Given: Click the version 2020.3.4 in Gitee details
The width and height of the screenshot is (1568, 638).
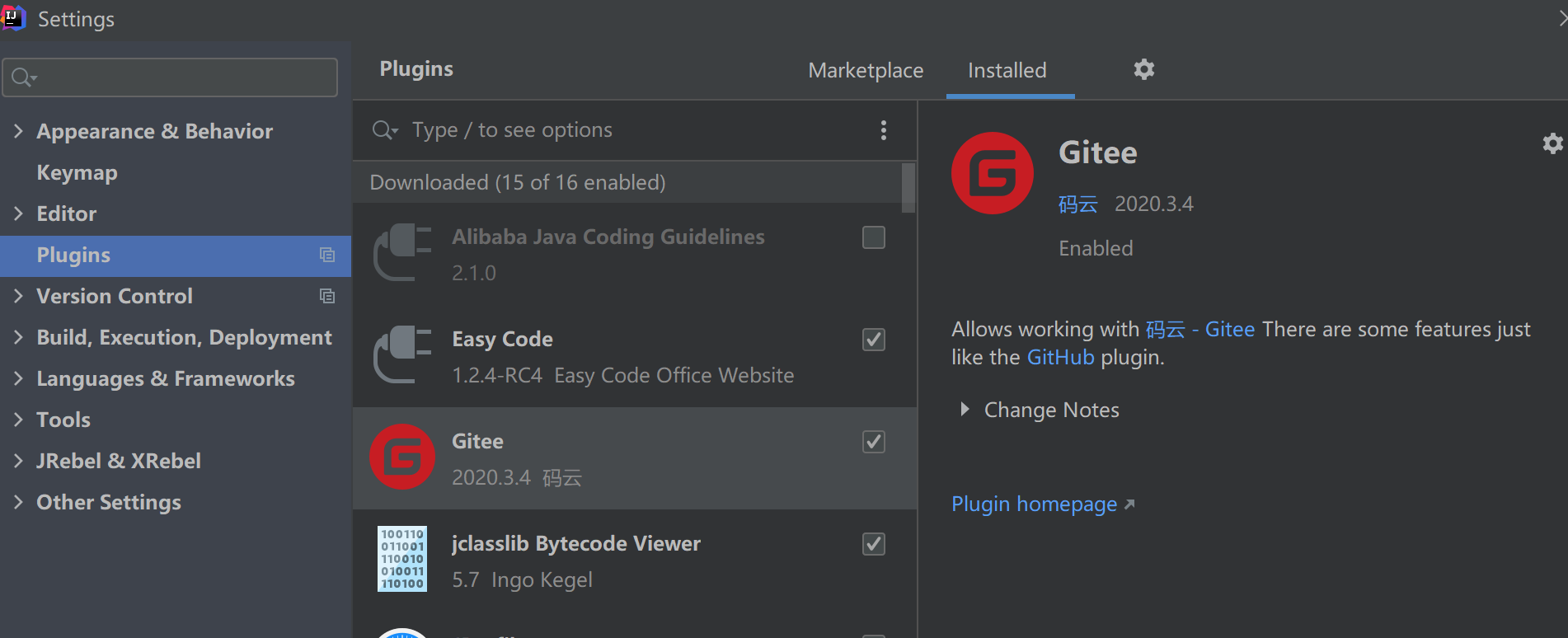Looking at the screenshot, I should pyautogui.click(x=1154, y=204).
